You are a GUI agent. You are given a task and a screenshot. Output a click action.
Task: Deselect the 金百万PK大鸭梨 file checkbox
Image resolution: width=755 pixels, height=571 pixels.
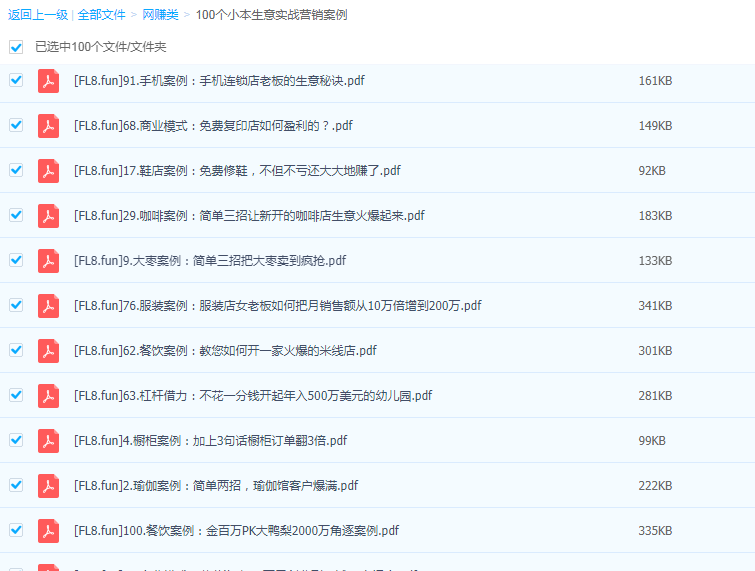(16, 530)
